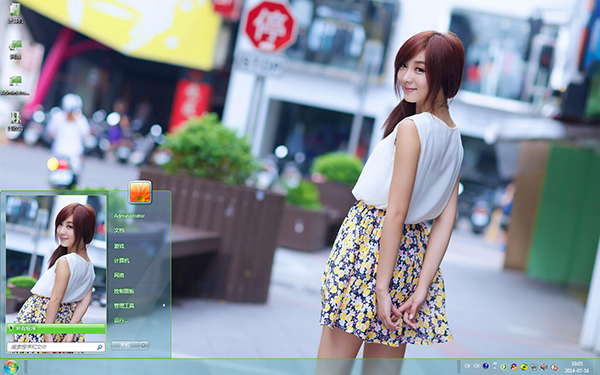Image resolution: width=600 pixels, height=375 pixels.
Task: Click the QQ penguin tray icon
Action: [514, 367]
